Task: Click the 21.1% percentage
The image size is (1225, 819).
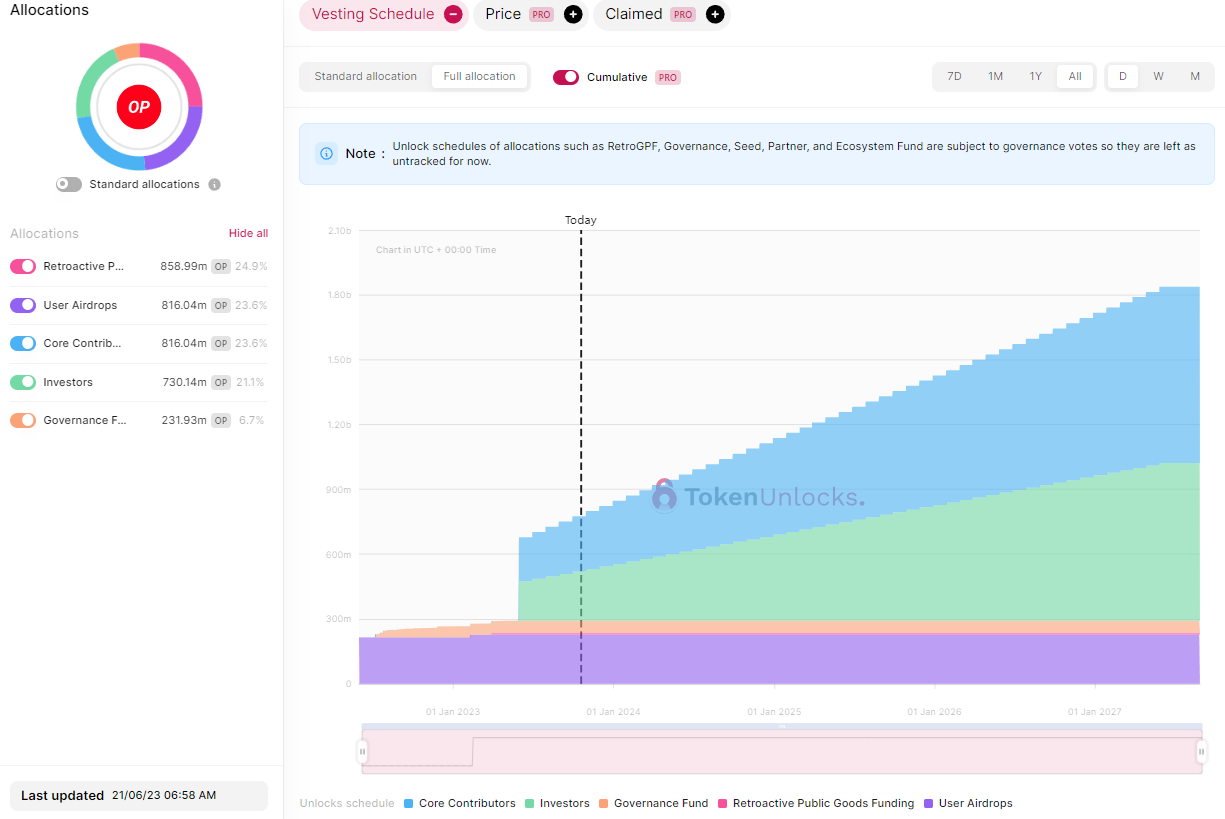Action: [251, 382]
